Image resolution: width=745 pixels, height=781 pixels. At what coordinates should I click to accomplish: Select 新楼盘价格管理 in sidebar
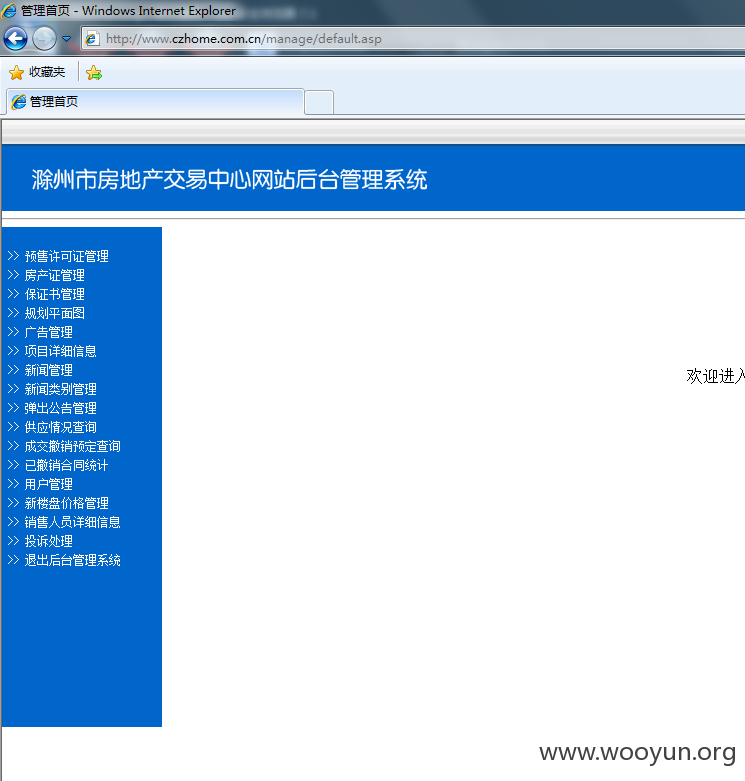coord(66,503)
